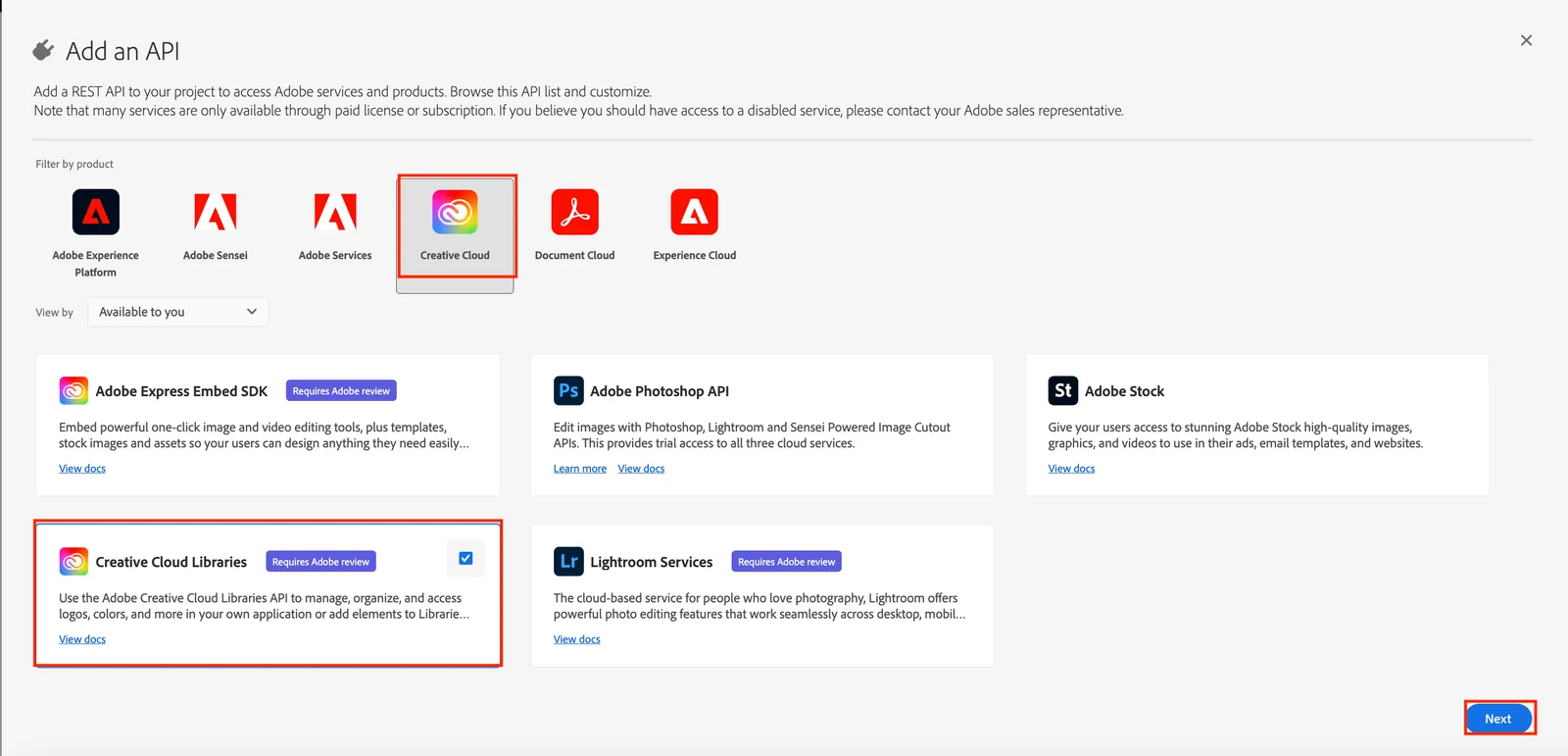Open the Available to you dropdown

[177, 312]
